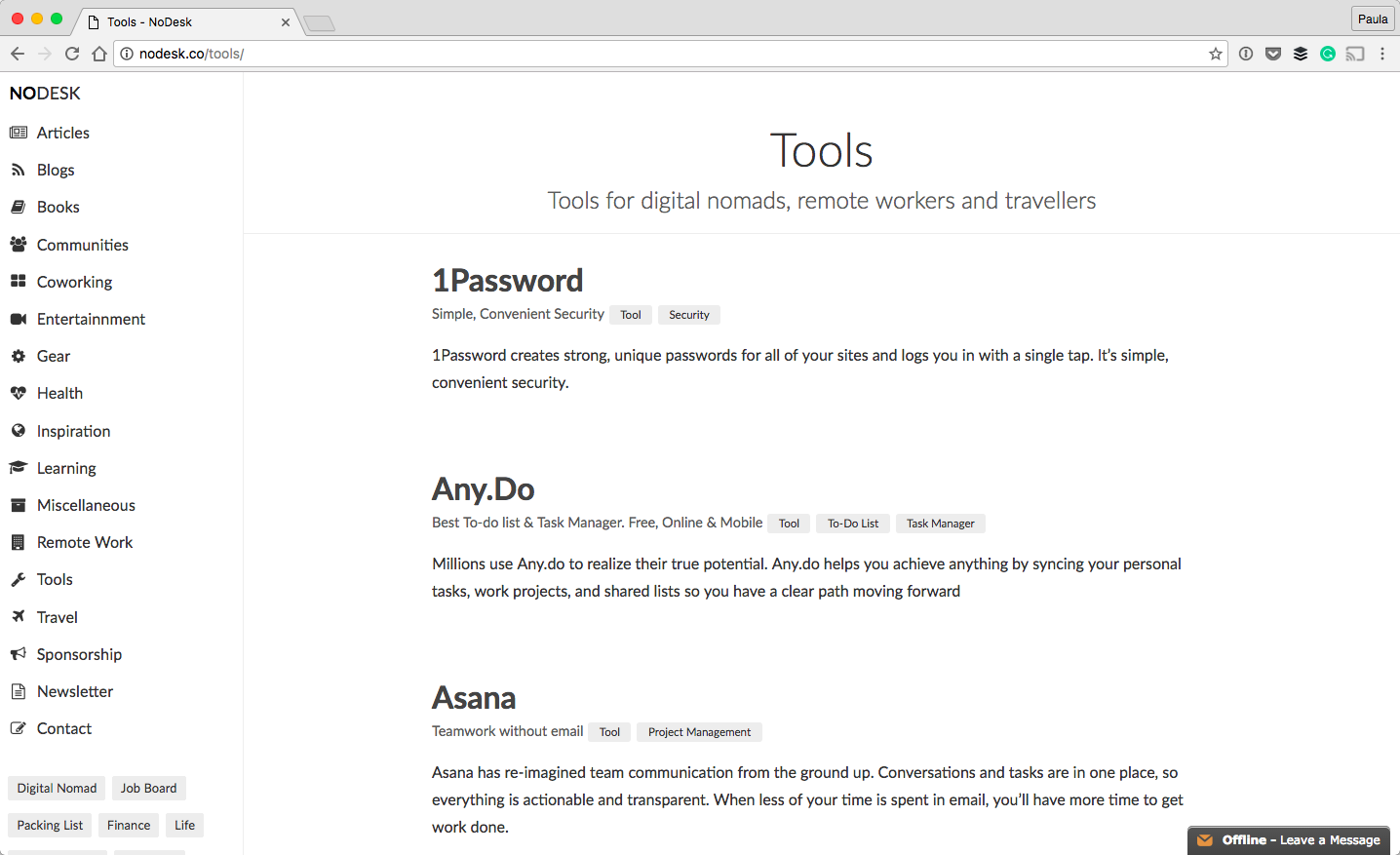Click the Tools wrench icon

click(x=18, y=579)
